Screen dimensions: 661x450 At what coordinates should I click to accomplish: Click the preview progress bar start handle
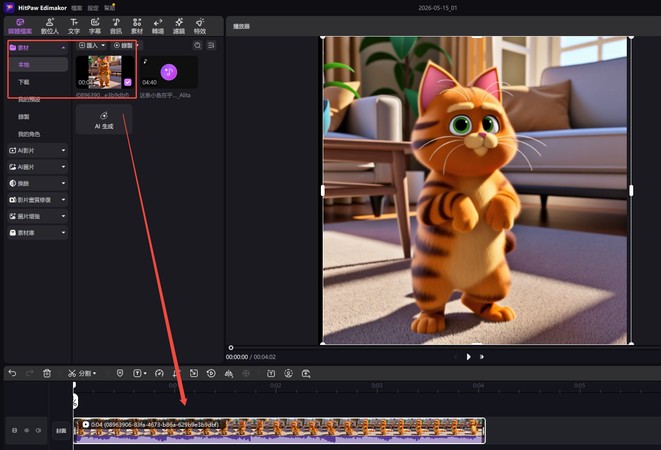pyautogui.click(x=231, y=348)
